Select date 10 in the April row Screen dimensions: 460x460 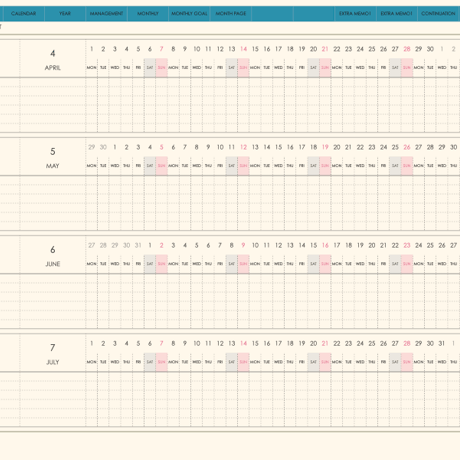coord(197,49)
